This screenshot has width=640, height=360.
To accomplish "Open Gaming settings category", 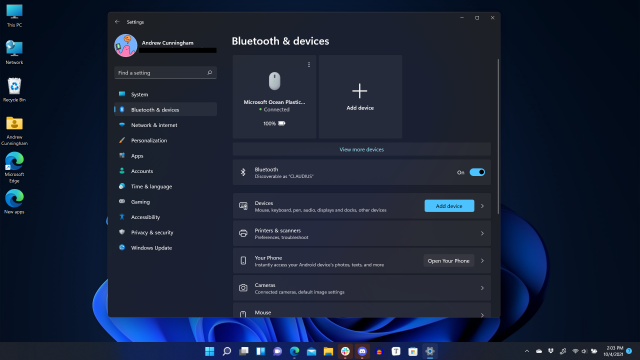I will pyautogui.click(x=165, y=202).
